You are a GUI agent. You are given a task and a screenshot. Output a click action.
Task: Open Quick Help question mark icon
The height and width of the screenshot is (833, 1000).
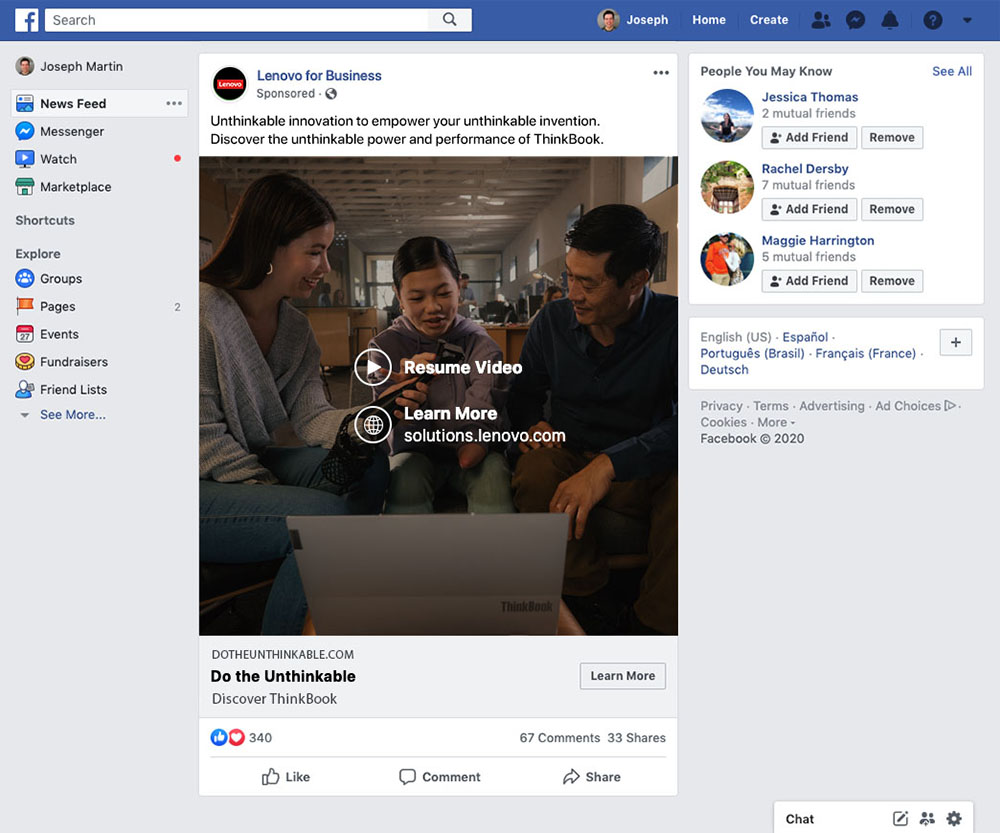point(932,20)
